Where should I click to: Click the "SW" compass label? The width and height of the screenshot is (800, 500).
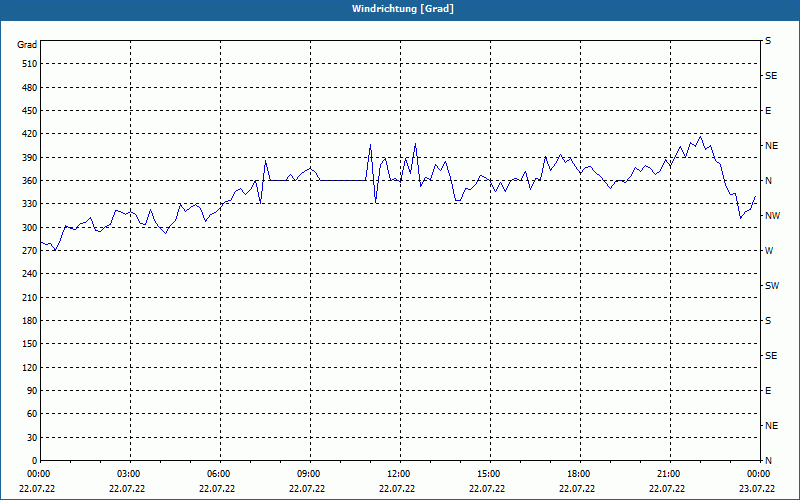[x=772, y=286]
